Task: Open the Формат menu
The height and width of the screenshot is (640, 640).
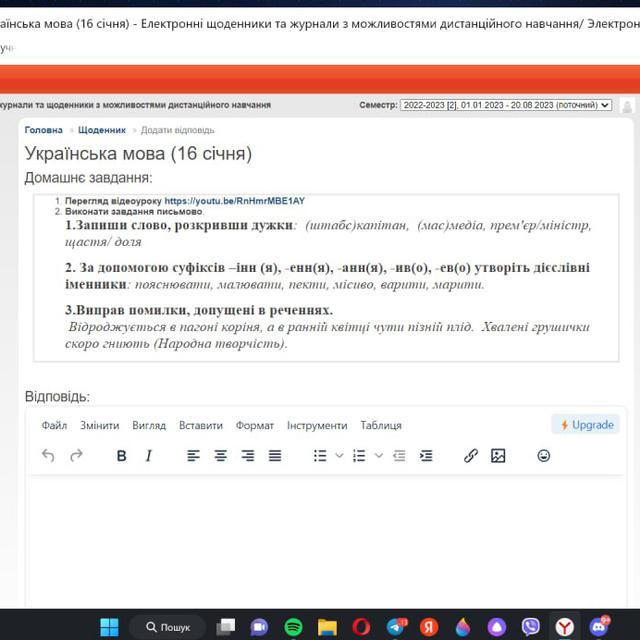Action: 255,425
